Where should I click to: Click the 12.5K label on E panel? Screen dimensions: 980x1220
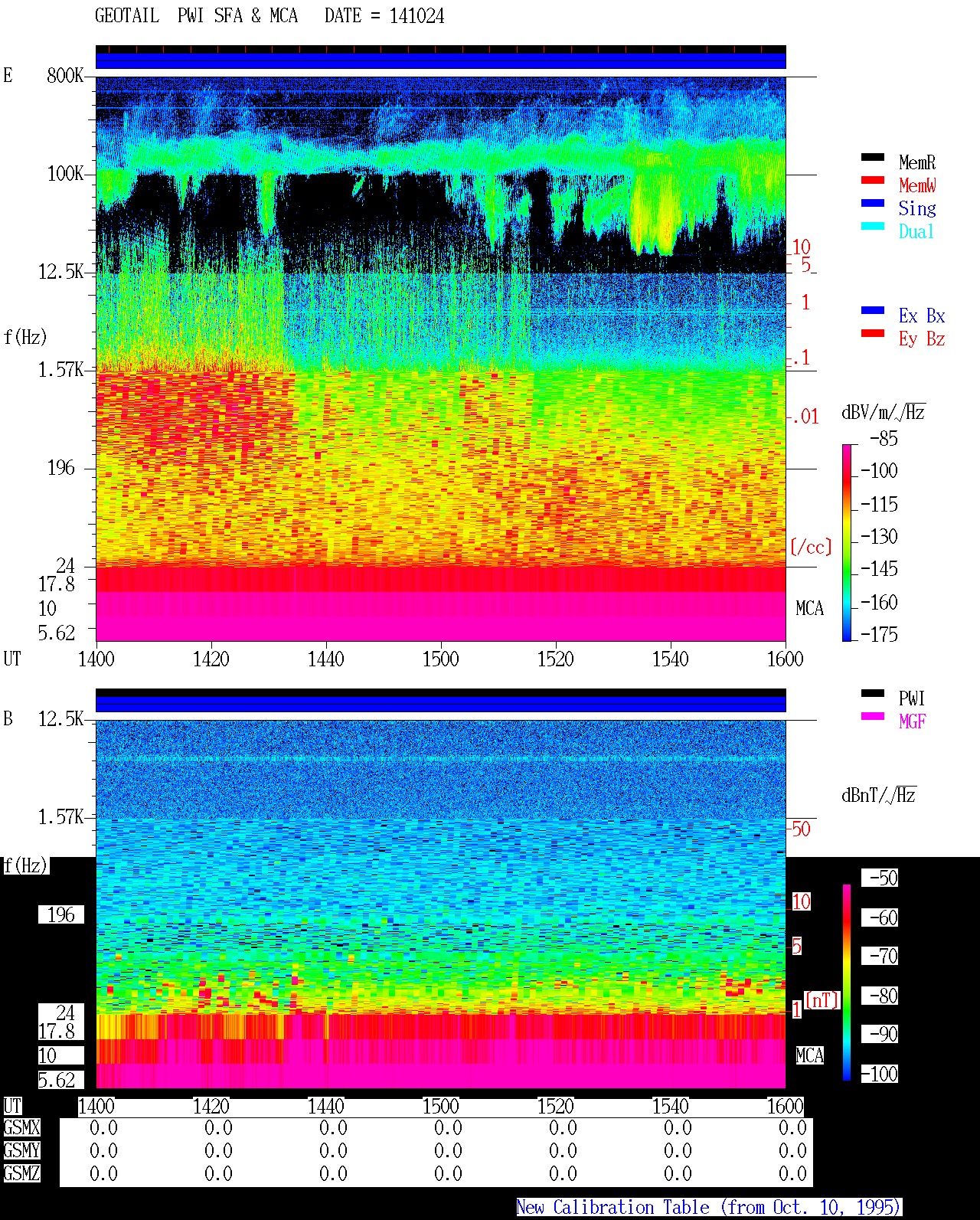point(60,272)
